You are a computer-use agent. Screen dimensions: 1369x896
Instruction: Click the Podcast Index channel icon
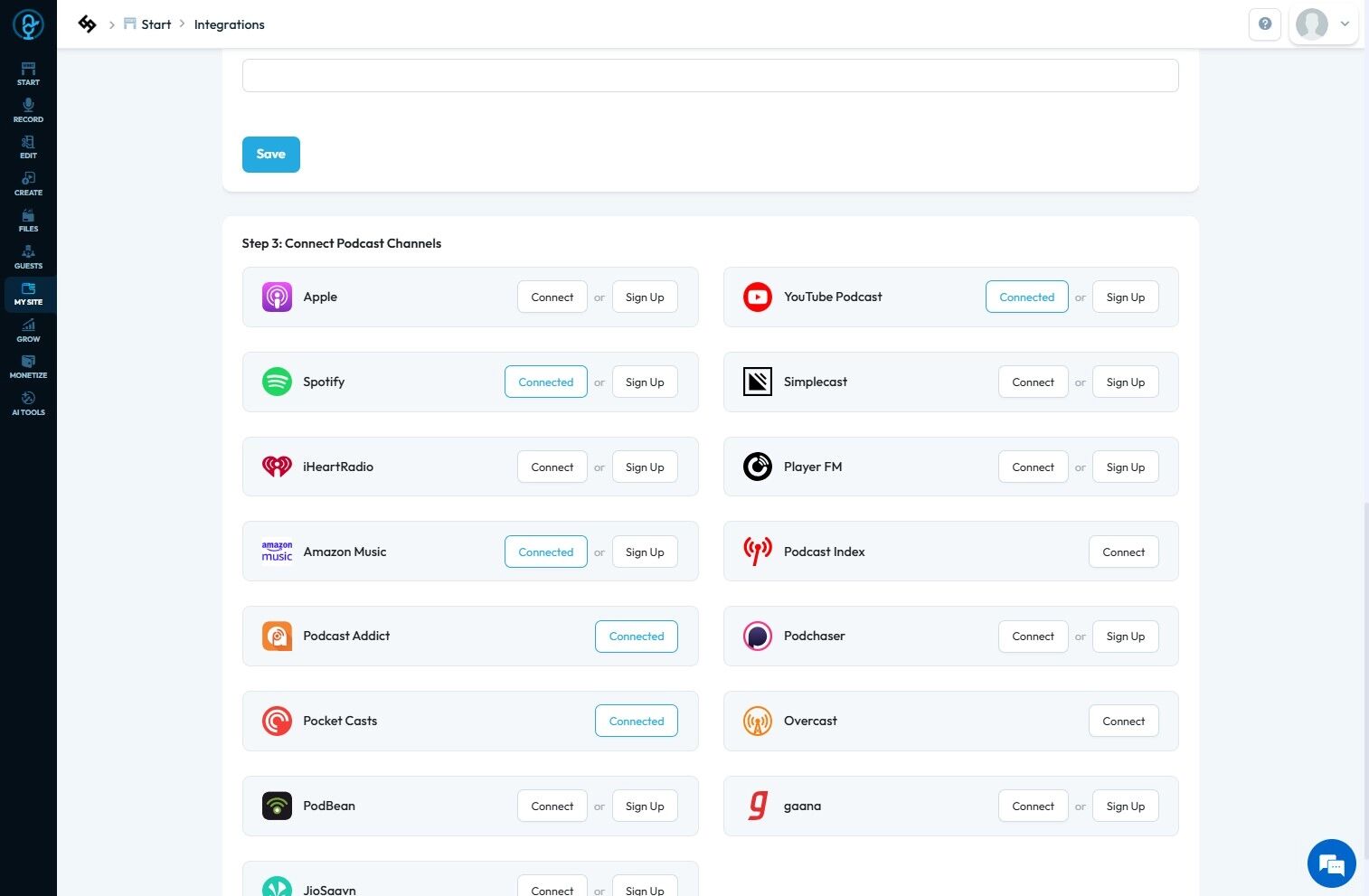758,552
